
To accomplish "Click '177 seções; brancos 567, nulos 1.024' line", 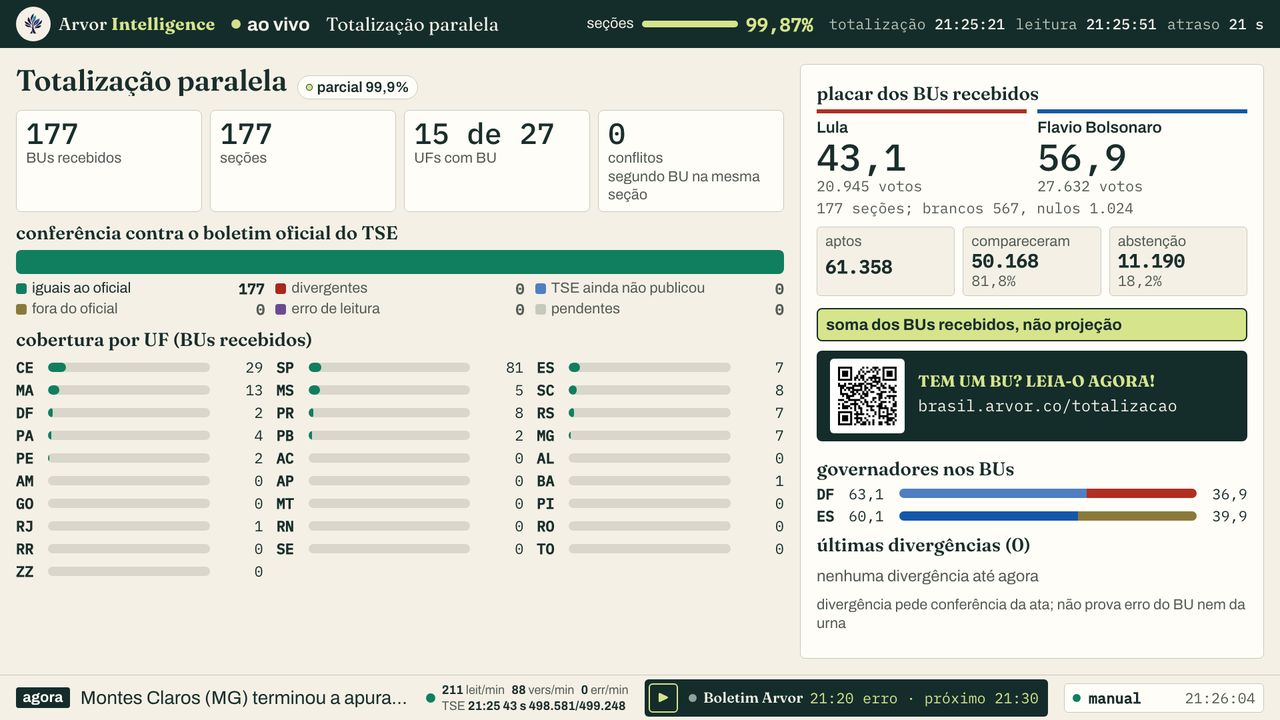I will click(x=975, y=209).
